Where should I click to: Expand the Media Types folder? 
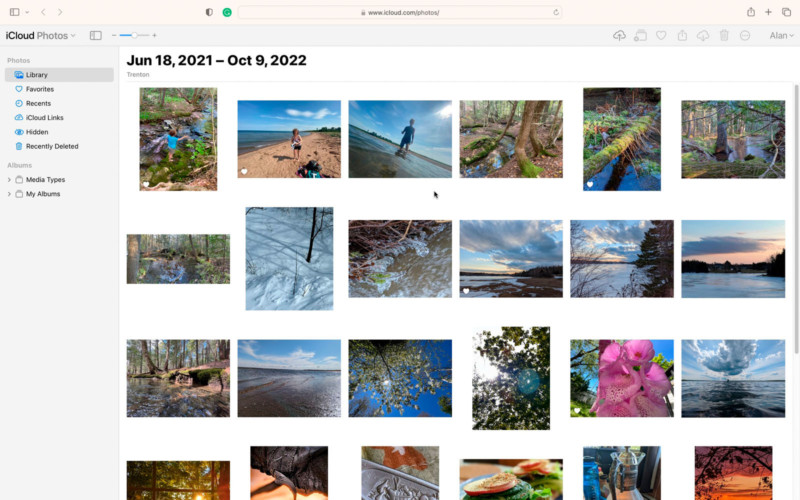coord(9,180)
